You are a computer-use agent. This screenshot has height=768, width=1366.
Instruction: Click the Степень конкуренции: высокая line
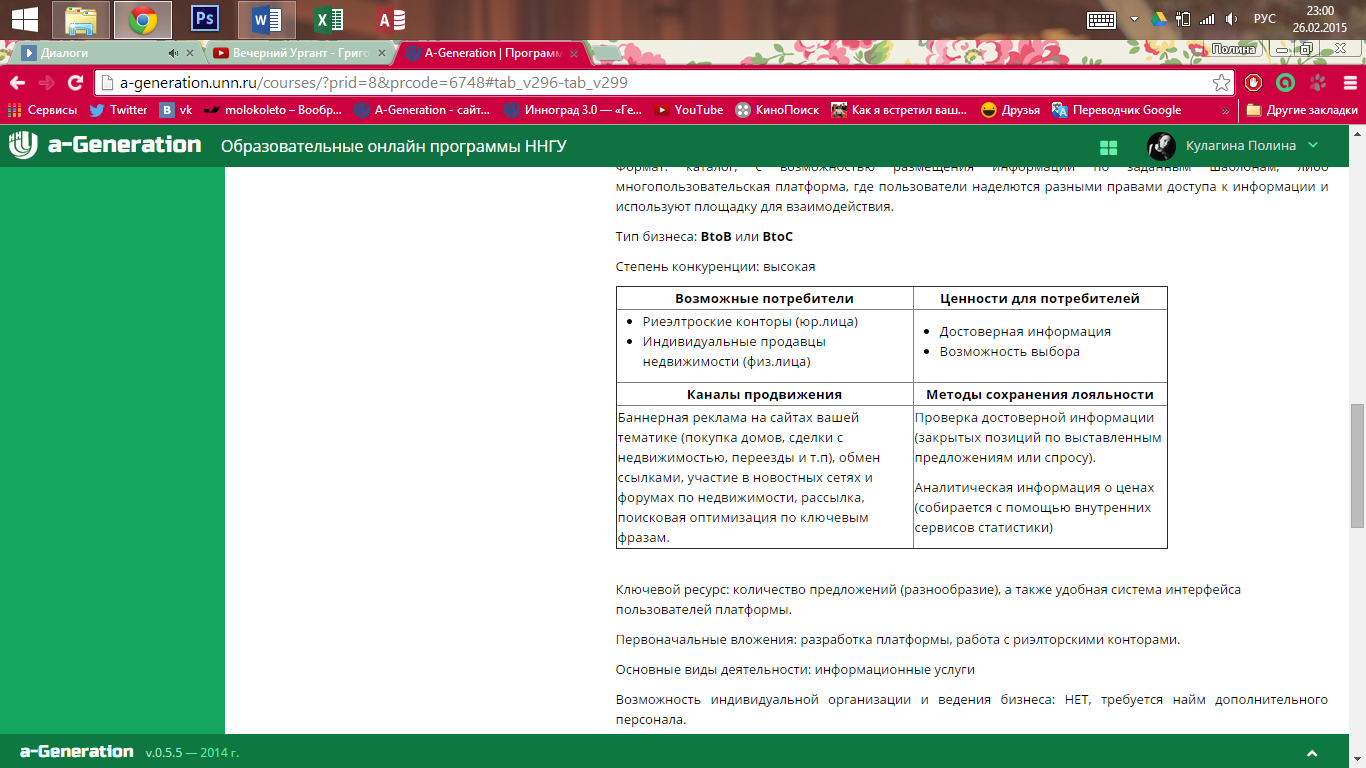(716, 267)
